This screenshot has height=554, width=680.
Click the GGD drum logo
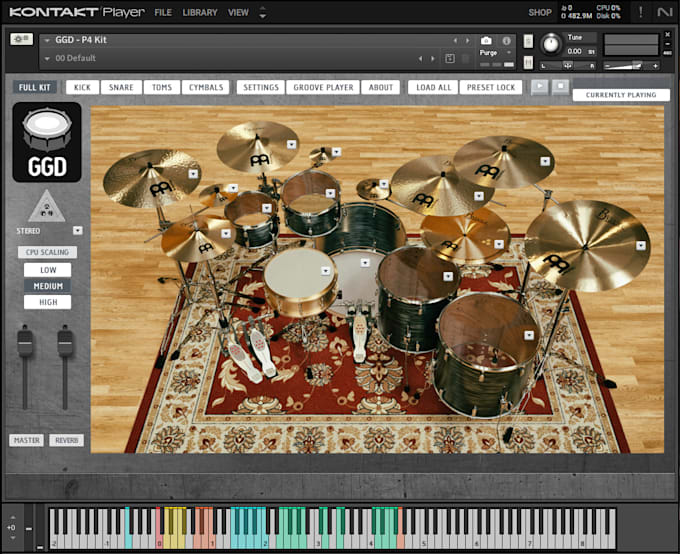tap(47, 142)
